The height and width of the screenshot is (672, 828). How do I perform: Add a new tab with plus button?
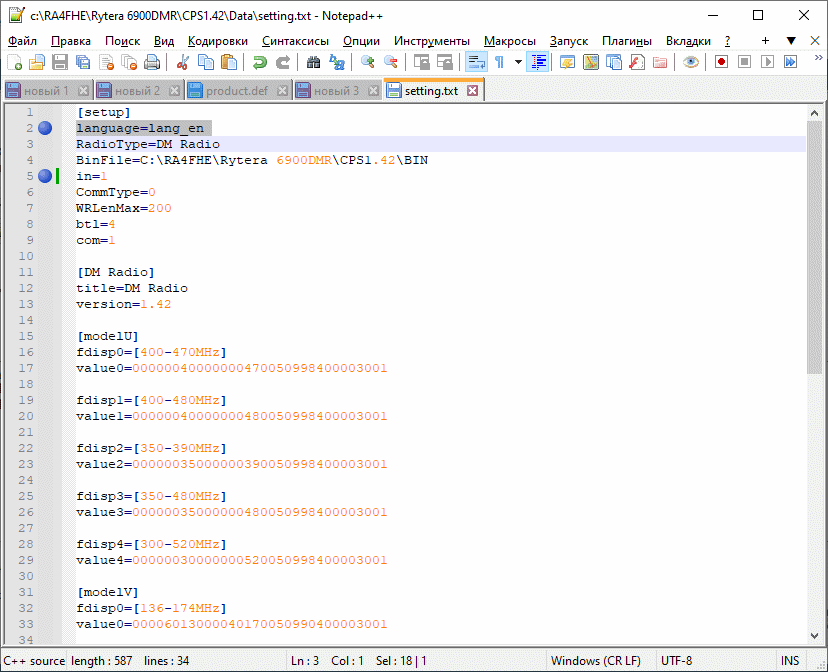(765, 41)
